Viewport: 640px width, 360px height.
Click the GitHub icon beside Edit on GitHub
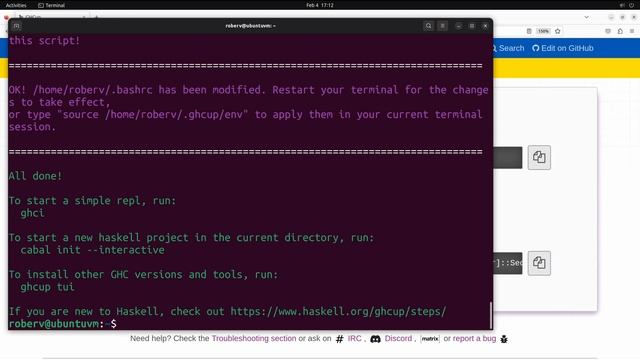coord(536,48)
